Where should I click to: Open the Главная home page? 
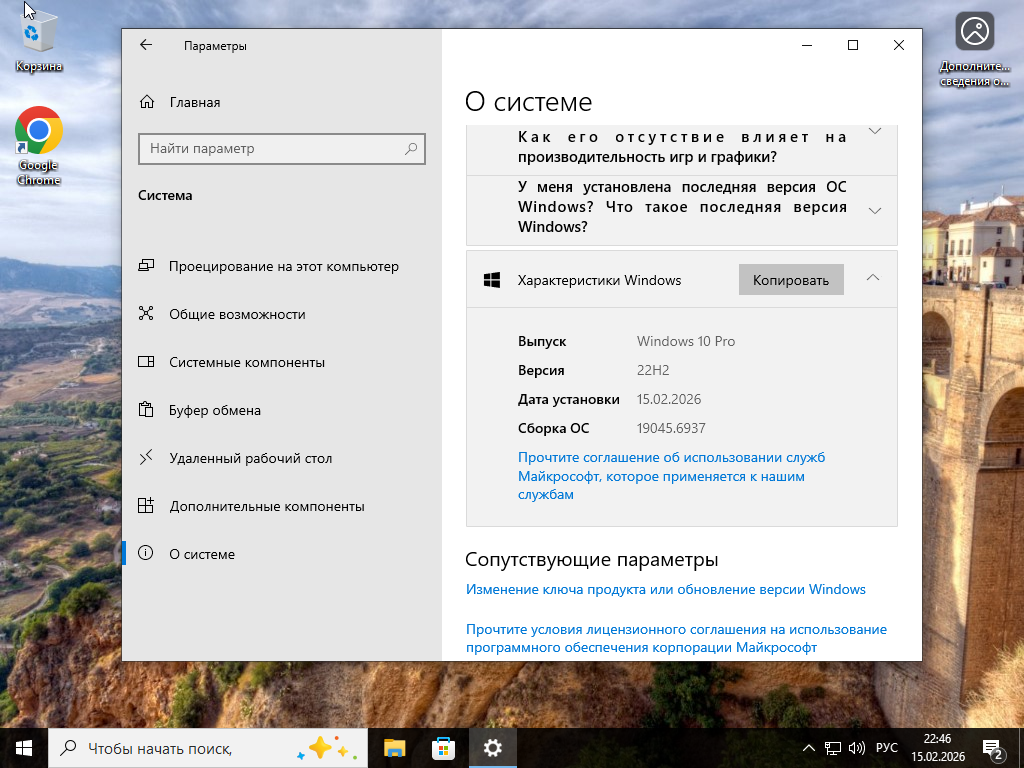(194, 102)
